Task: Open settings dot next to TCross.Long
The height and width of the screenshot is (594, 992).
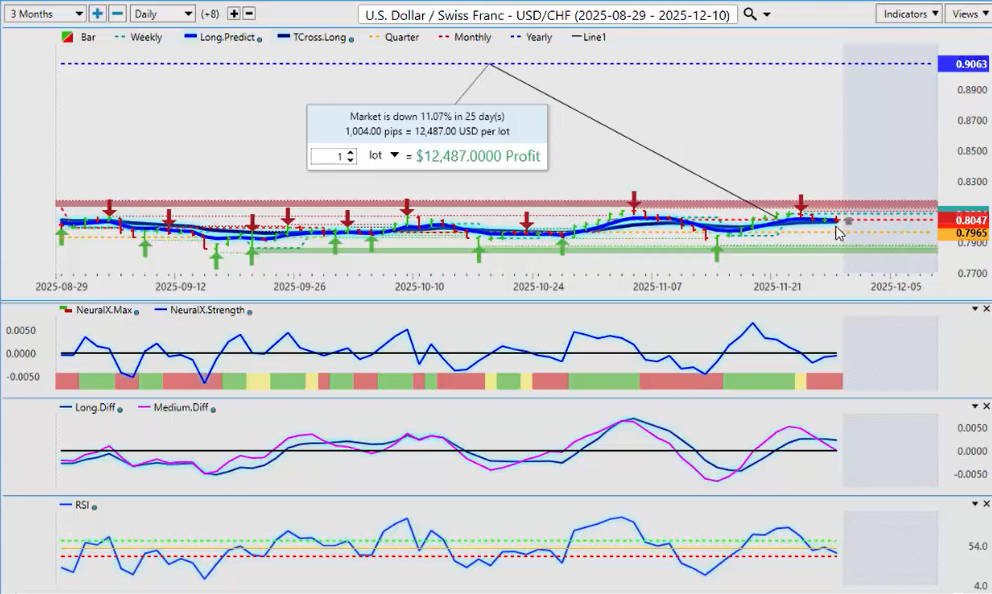Action: point(351,38)
